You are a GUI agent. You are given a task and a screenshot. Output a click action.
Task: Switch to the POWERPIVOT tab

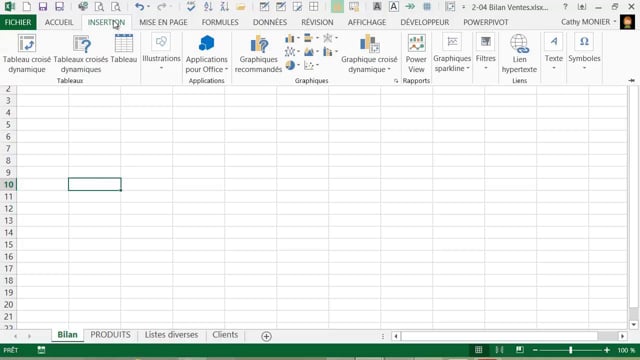point(486,22)
